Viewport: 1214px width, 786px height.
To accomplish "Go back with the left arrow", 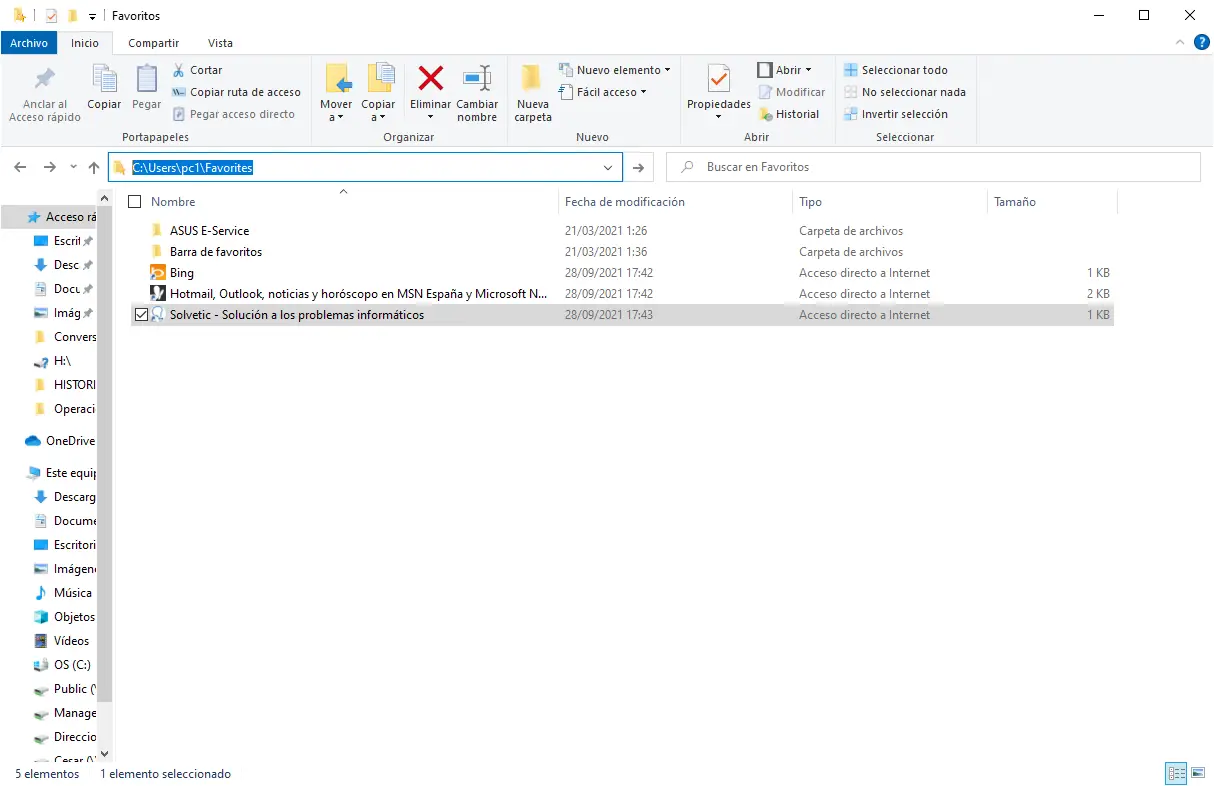I will tap(21, 167).
